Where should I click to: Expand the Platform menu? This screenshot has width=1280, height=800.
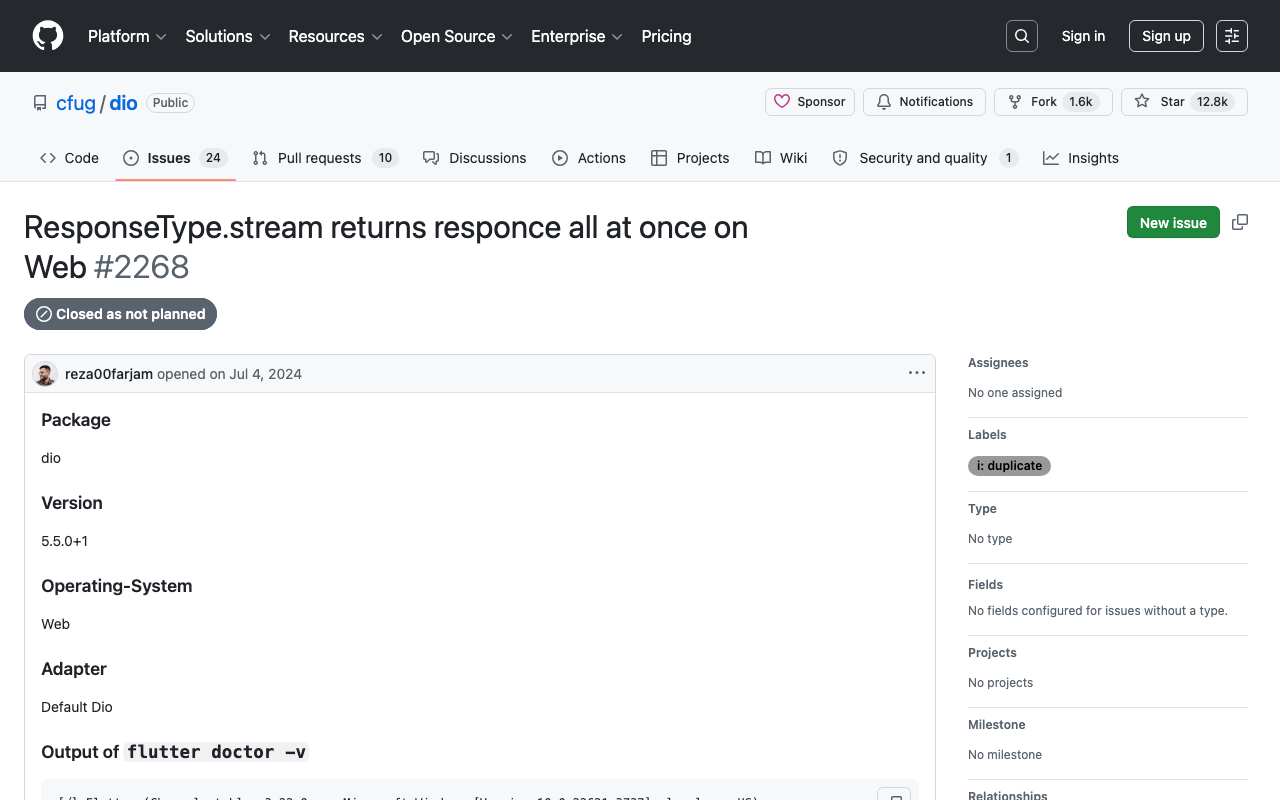(x=127, y=36)
